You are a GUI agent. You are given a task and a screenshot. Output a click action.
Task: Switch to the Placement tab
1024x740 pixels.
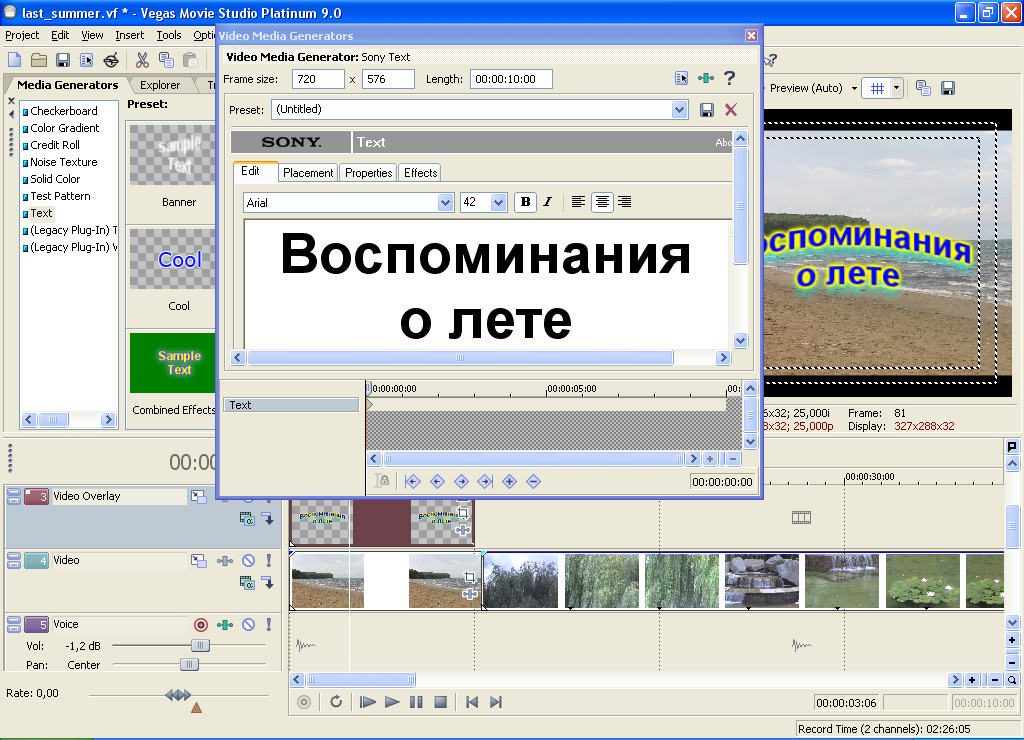[308, 173]
